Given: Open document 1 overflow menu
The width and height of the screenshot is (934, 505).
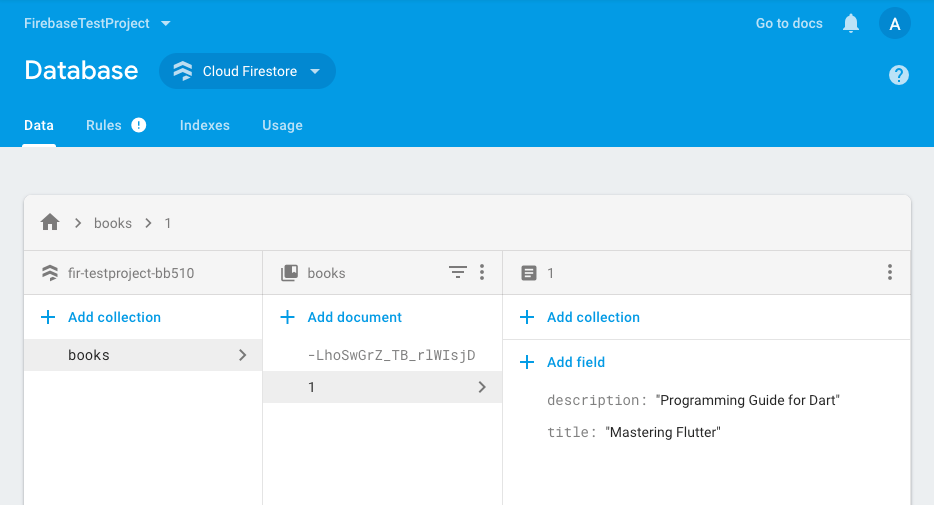Looking at the screenshot, I should (890, 272).
